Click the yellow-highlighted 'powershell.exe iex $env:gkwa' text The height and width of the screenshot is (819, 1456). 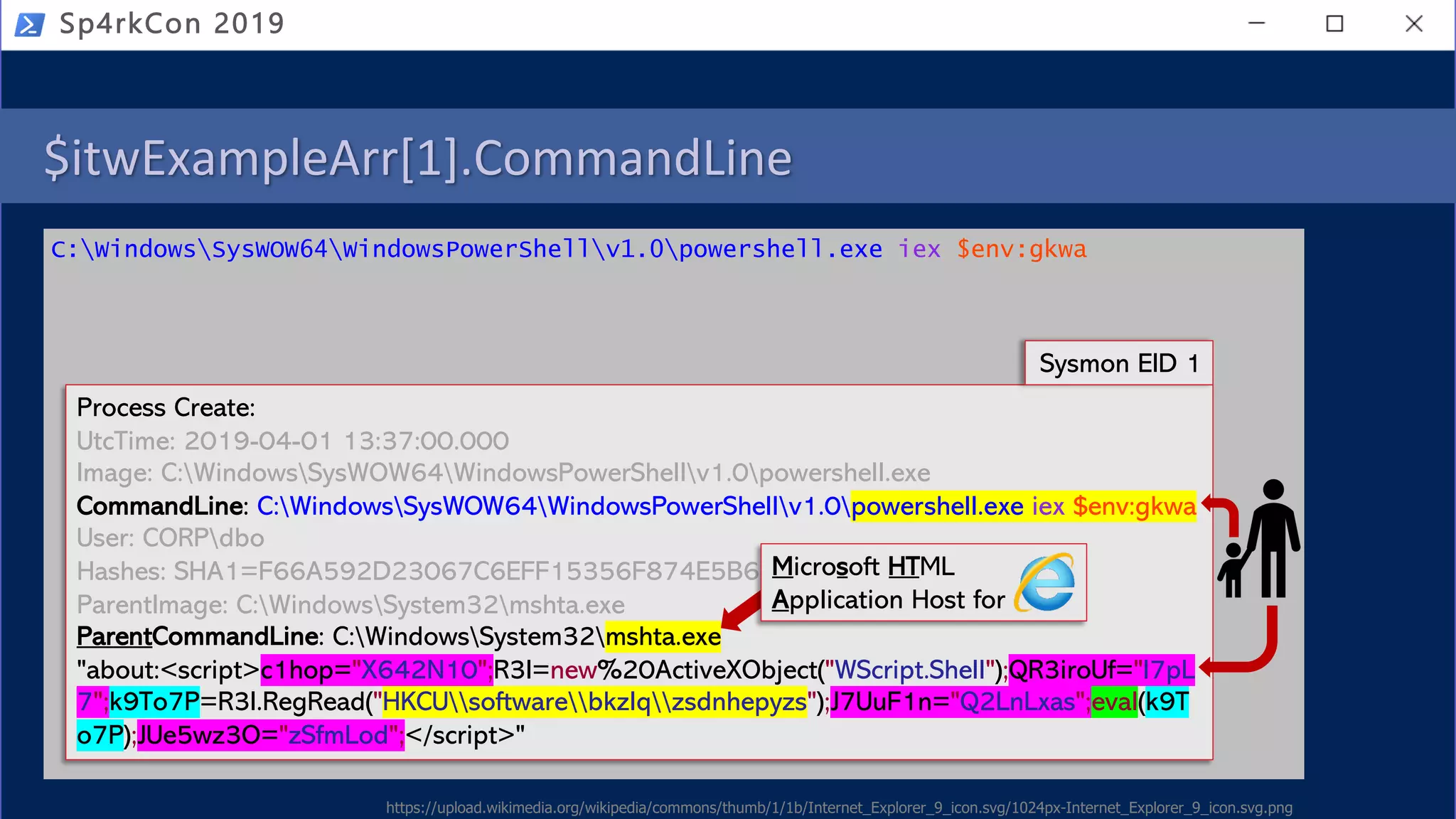[x=1024, y=506]
